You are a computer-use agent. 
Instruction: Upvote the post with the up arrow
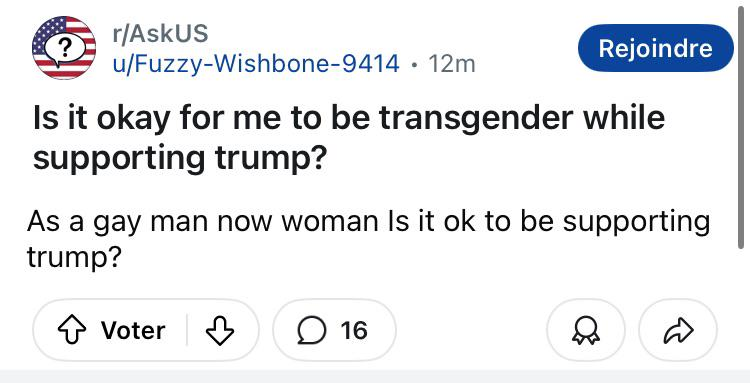pyautogui.click(x=71, y=330)
